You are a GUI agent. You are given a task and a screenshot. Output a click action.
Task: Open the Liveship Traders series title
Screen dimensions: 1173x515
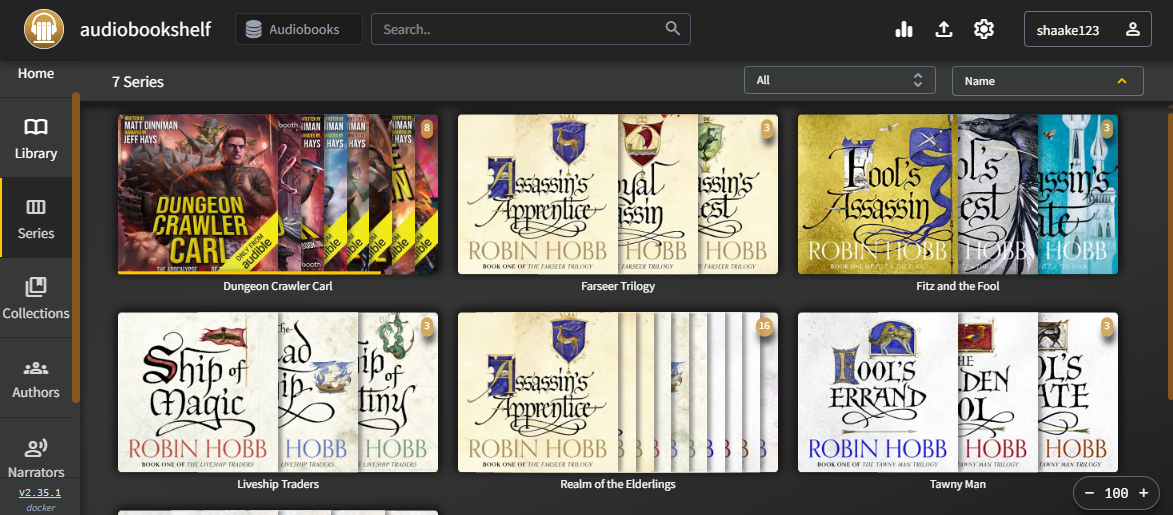coord(278,484)
